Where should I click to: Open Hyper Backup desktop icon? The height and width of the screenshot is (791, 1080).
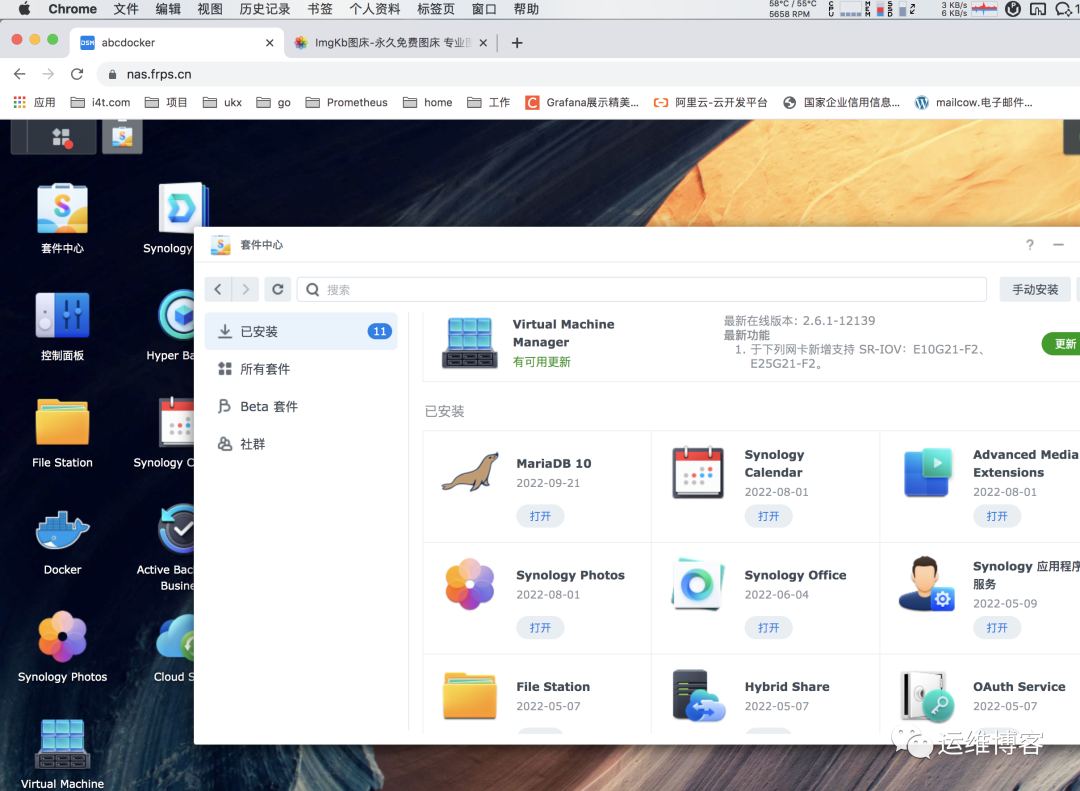coord(177,315)
